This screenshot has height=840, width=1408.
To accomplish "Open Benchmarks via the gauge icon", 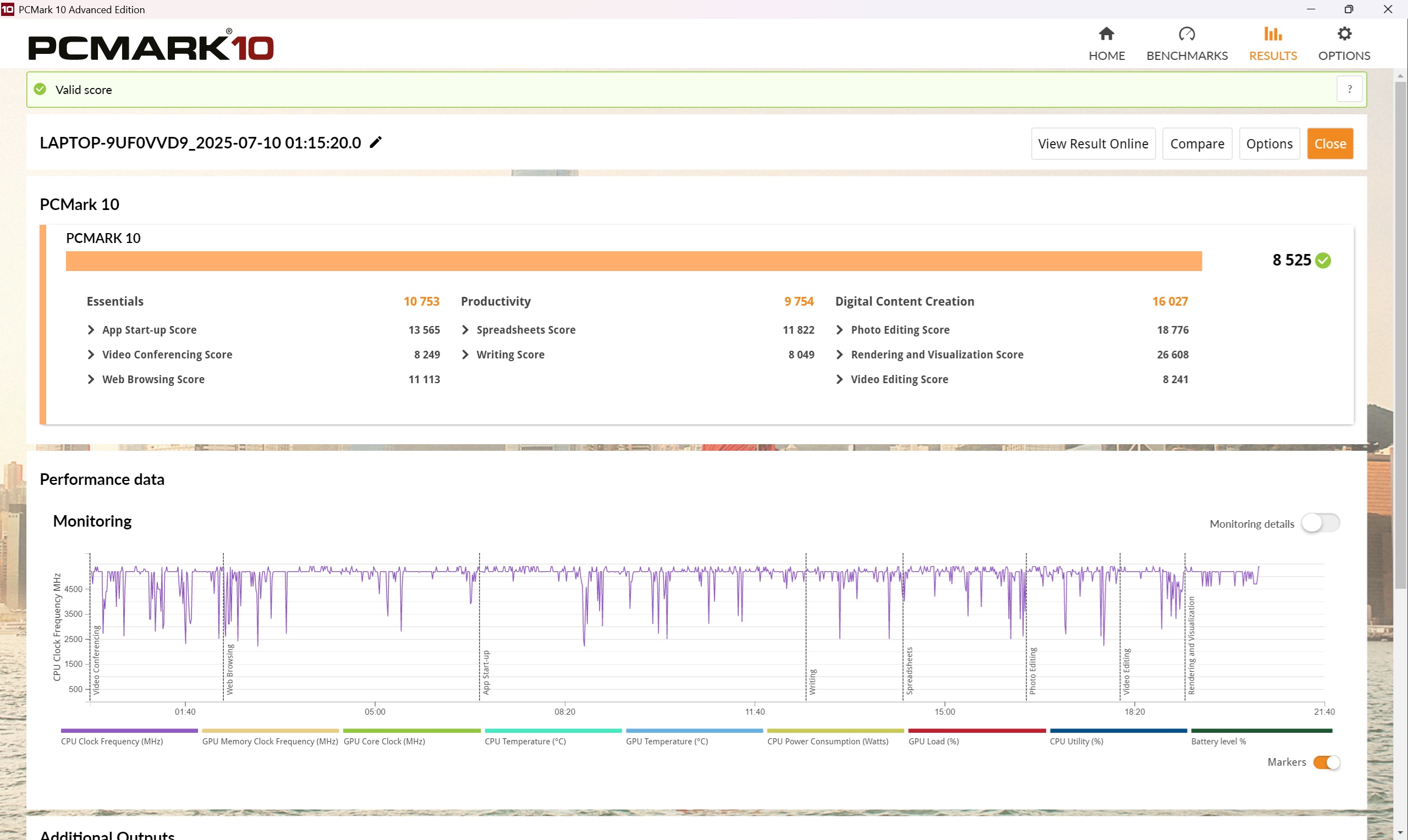I will [1187, 34].
